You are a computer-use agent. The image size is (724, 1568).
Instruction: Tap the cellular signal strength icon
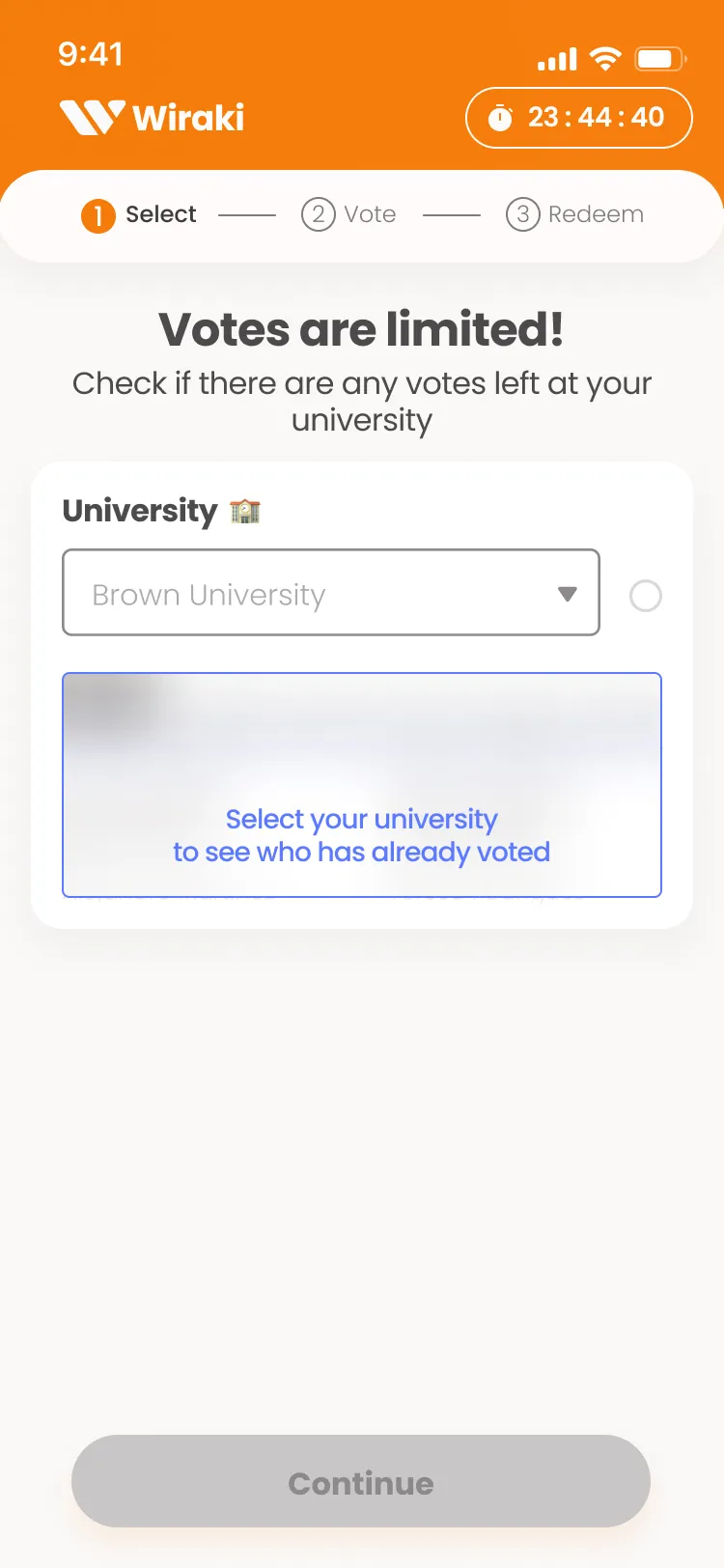point(557,60)
